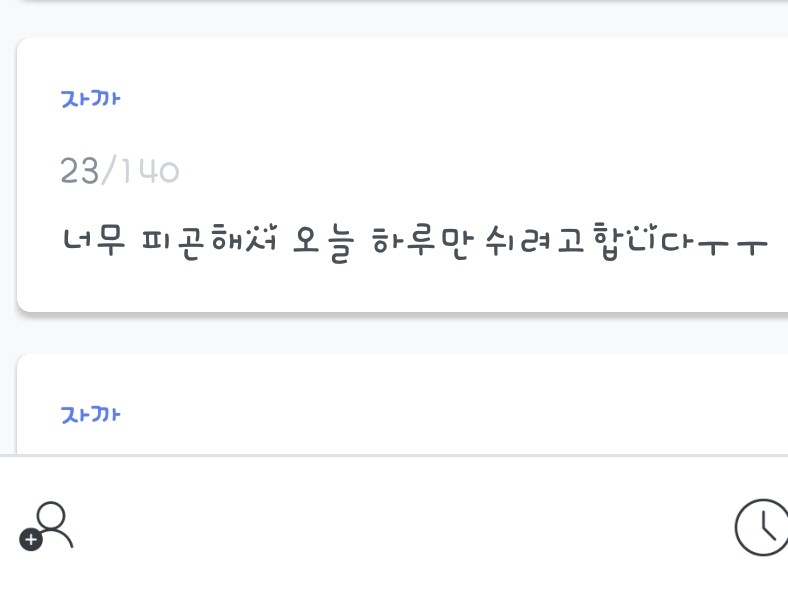Click the gray gap between the 작가 cards
Viewport: 788px width, 591px height.
tap(400, 333)
